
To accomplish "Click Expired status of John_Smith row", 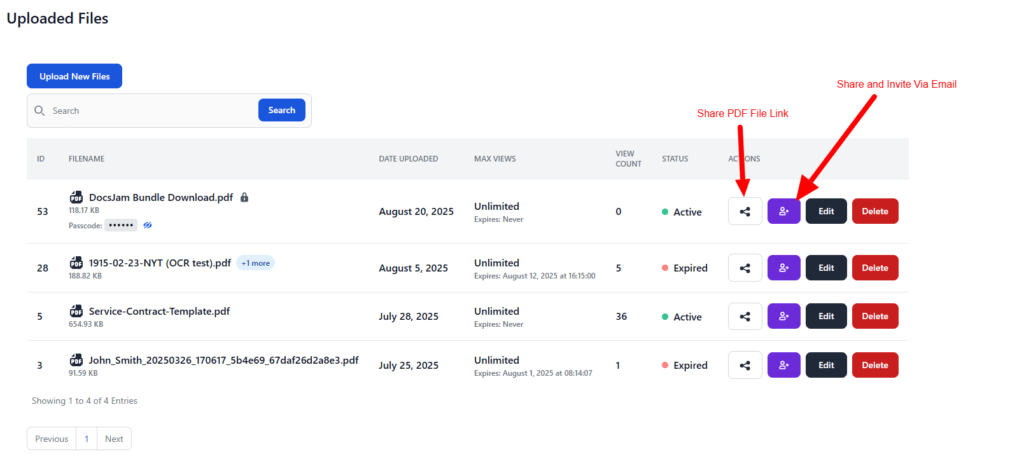I will [684, 366].
